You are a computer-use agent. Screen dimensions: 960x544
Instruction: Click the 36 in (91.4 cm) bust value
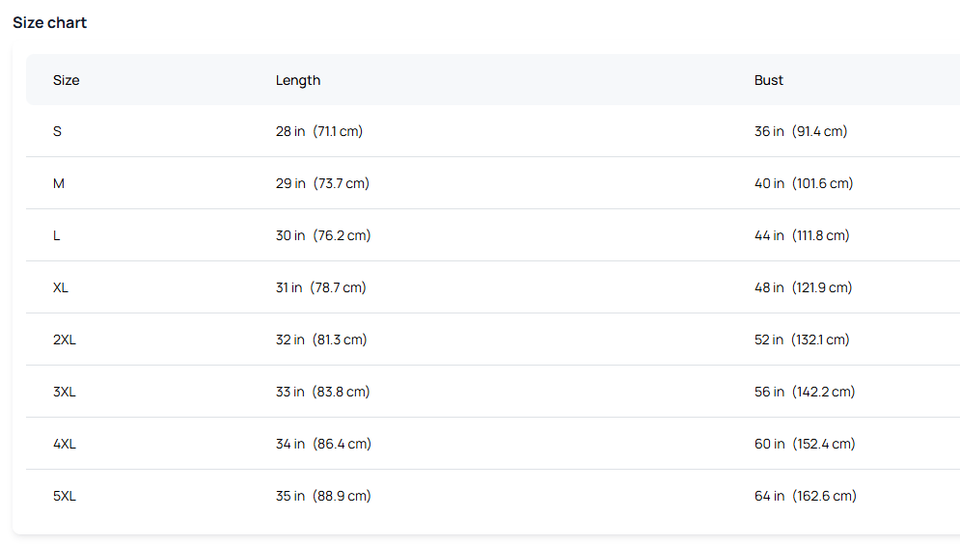(x=800, y=131)
